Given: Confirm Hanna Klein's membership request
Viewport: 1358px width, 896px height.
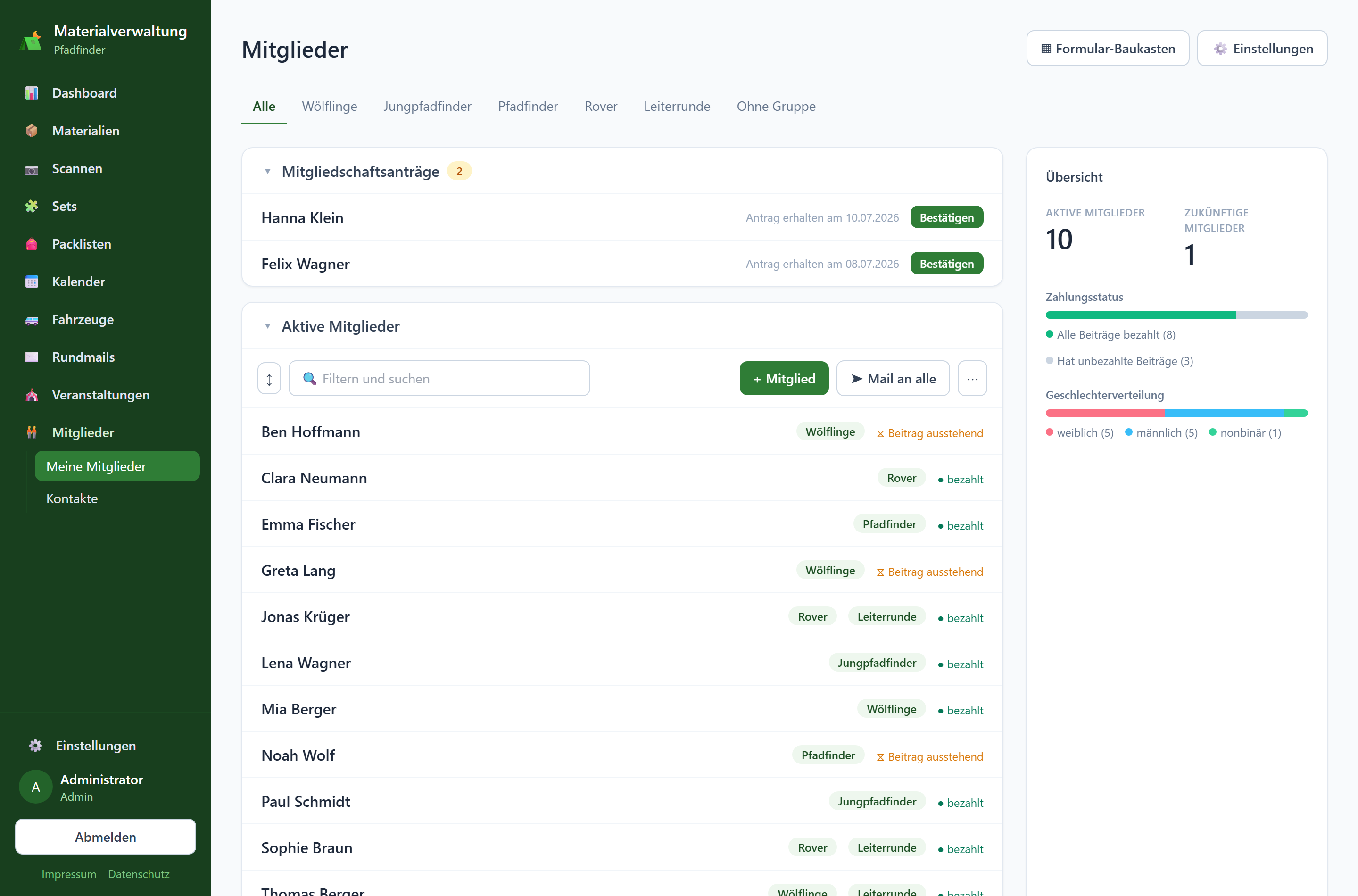Looking at the screenshot, I should [946, 218].
